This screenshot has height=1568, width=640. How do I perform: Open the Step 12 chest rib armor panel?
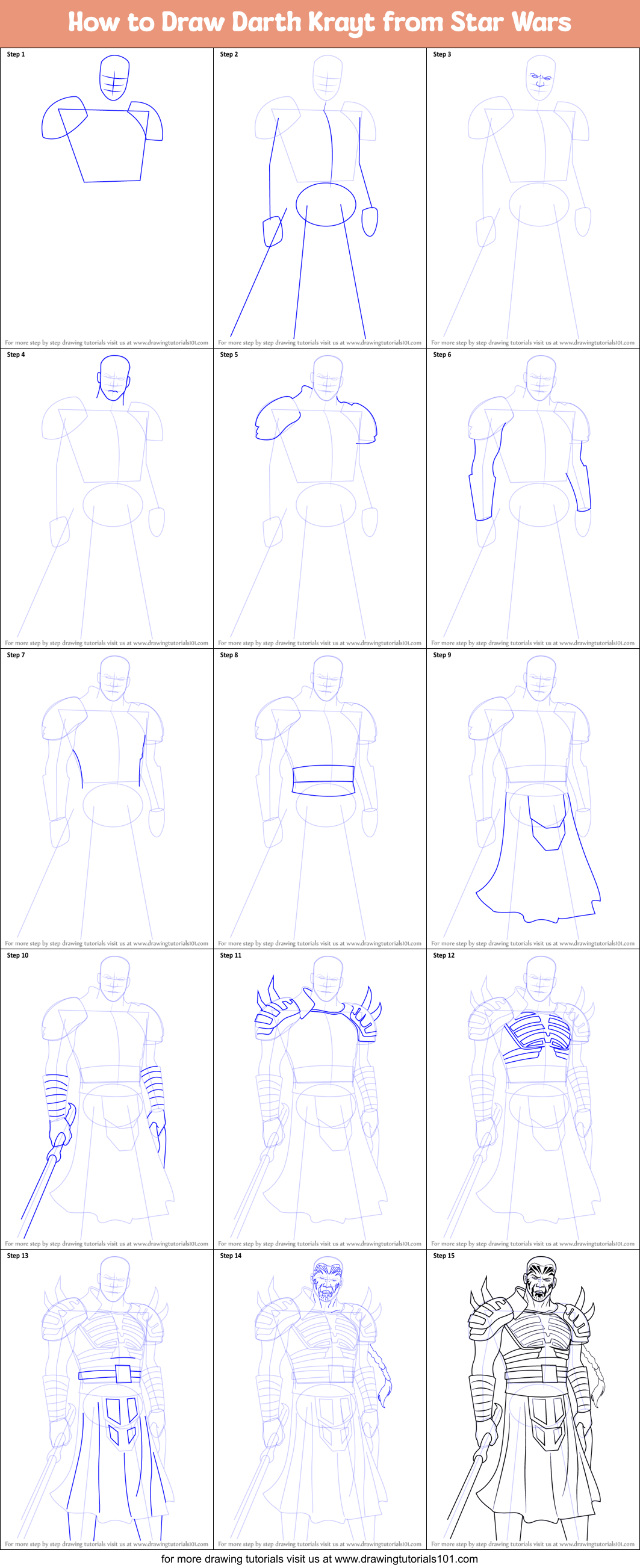(533, 1095)
